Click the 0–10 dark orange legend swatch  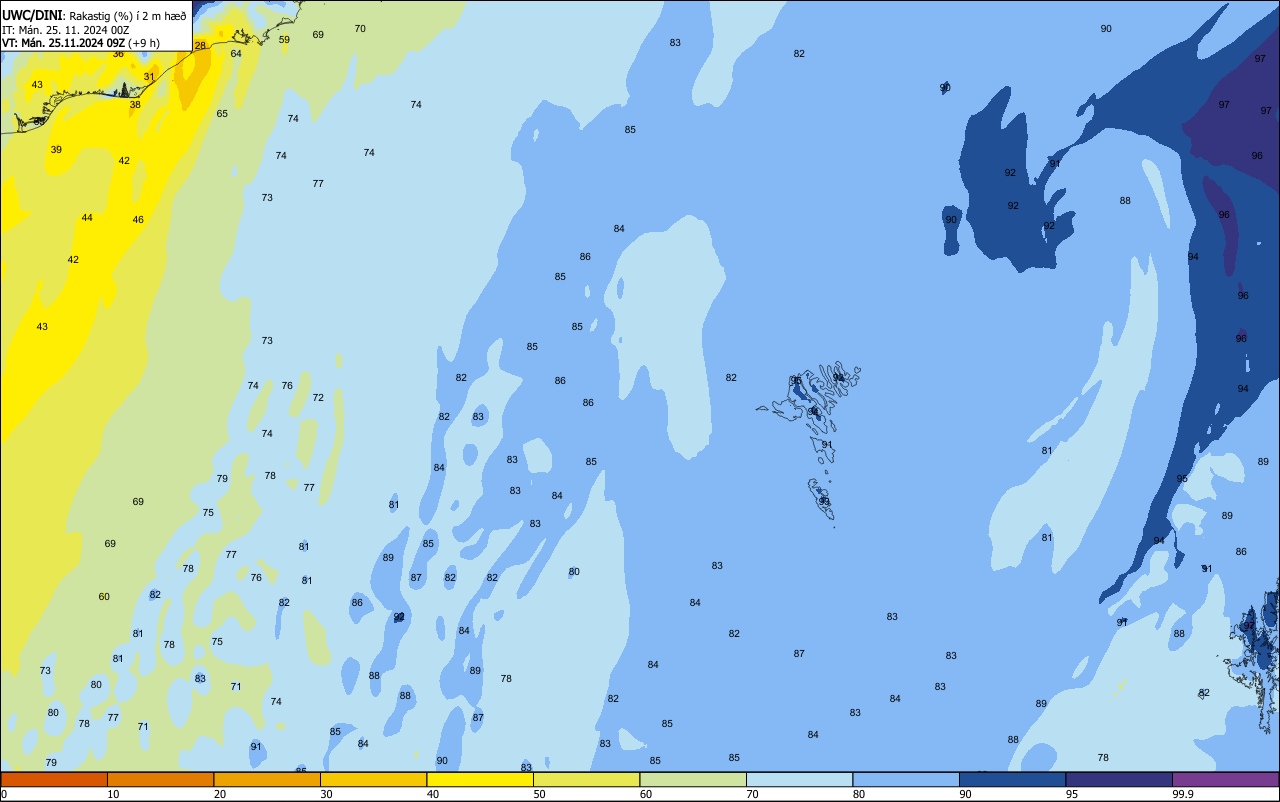tap(54, 779)
